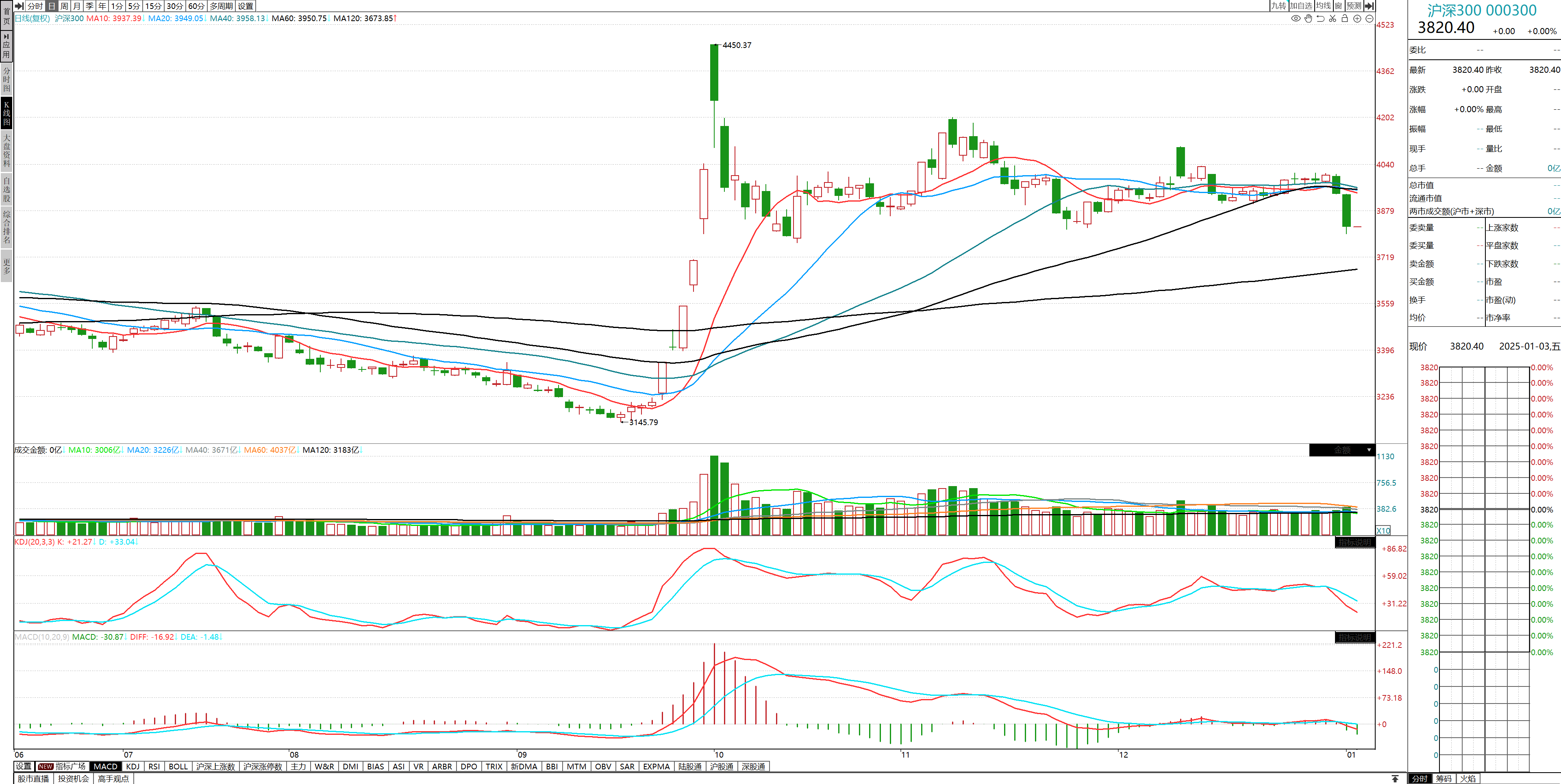Select the 周 weekly period
This screenshot has height=784, width=1561.
tap(64, 6)
